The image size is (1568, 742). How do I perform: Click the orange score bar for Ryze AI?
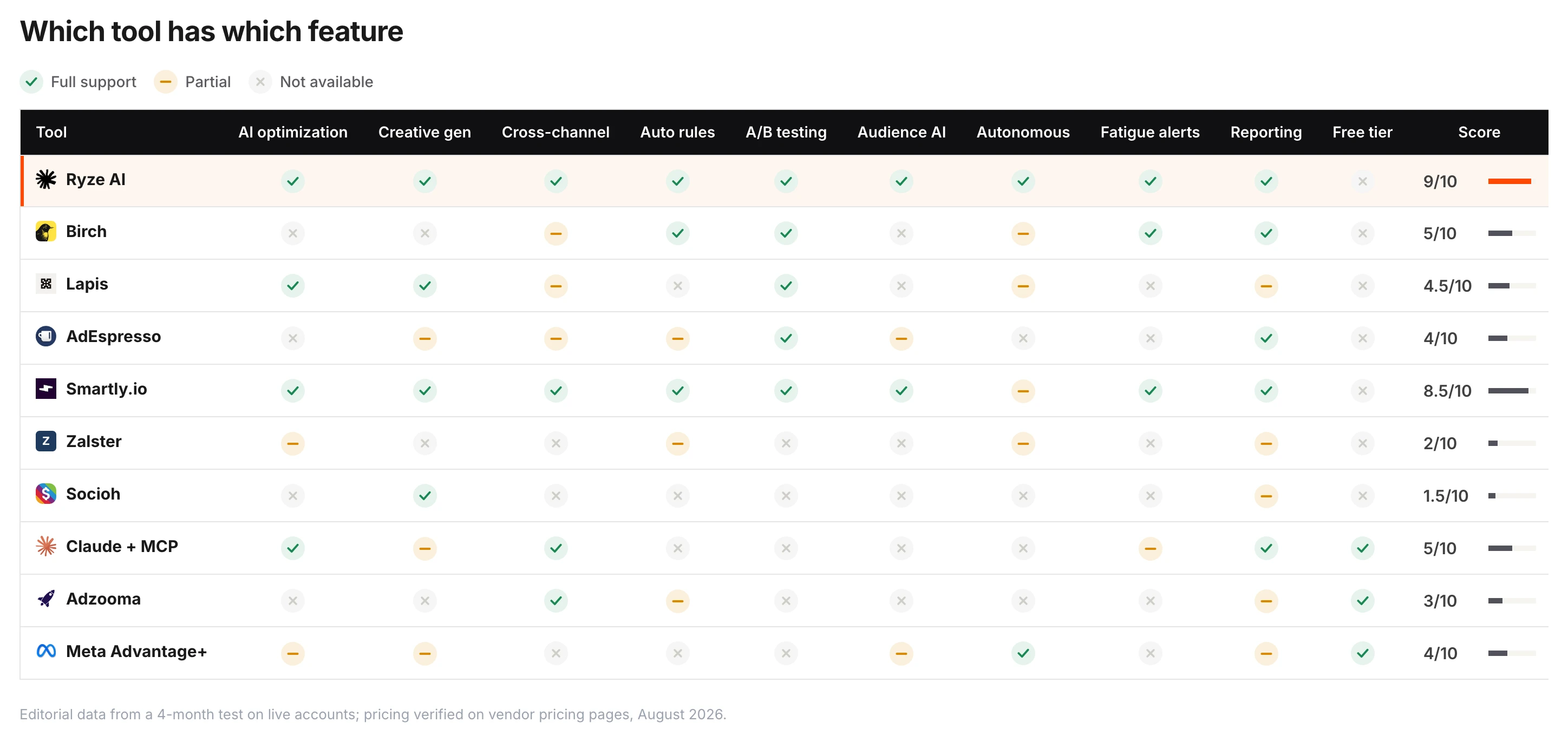pyautogui.click(x=1510, y=181)
